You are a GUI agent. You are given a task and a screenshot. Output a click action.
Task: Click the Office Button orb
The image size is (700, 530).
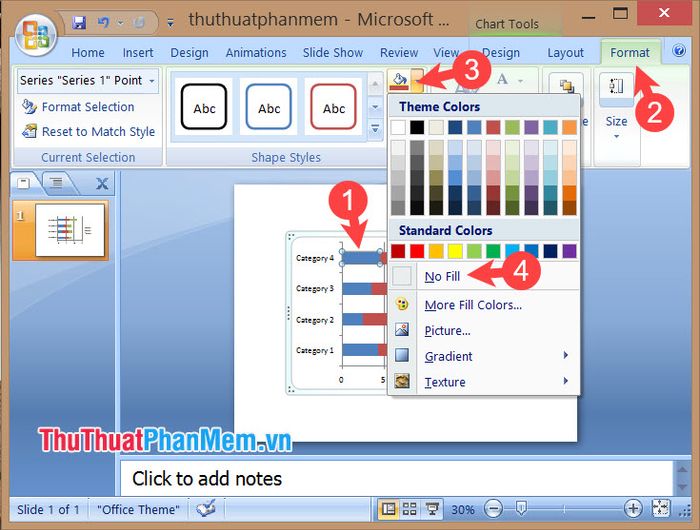coord(35,35)
